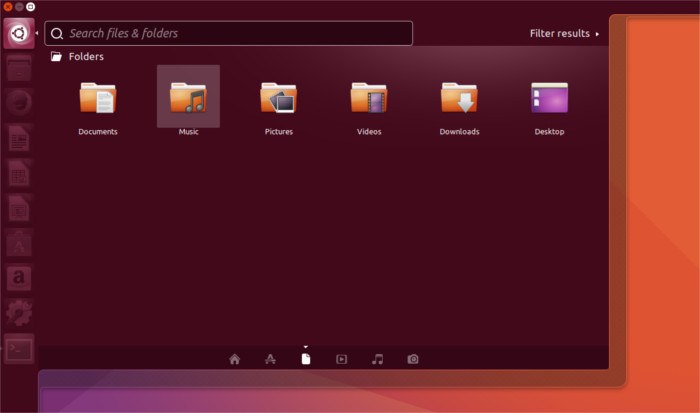The width and height of the screenshot is (700, 413).
Task: Open Terminal from the launcher
Action: tap(19, 349)
